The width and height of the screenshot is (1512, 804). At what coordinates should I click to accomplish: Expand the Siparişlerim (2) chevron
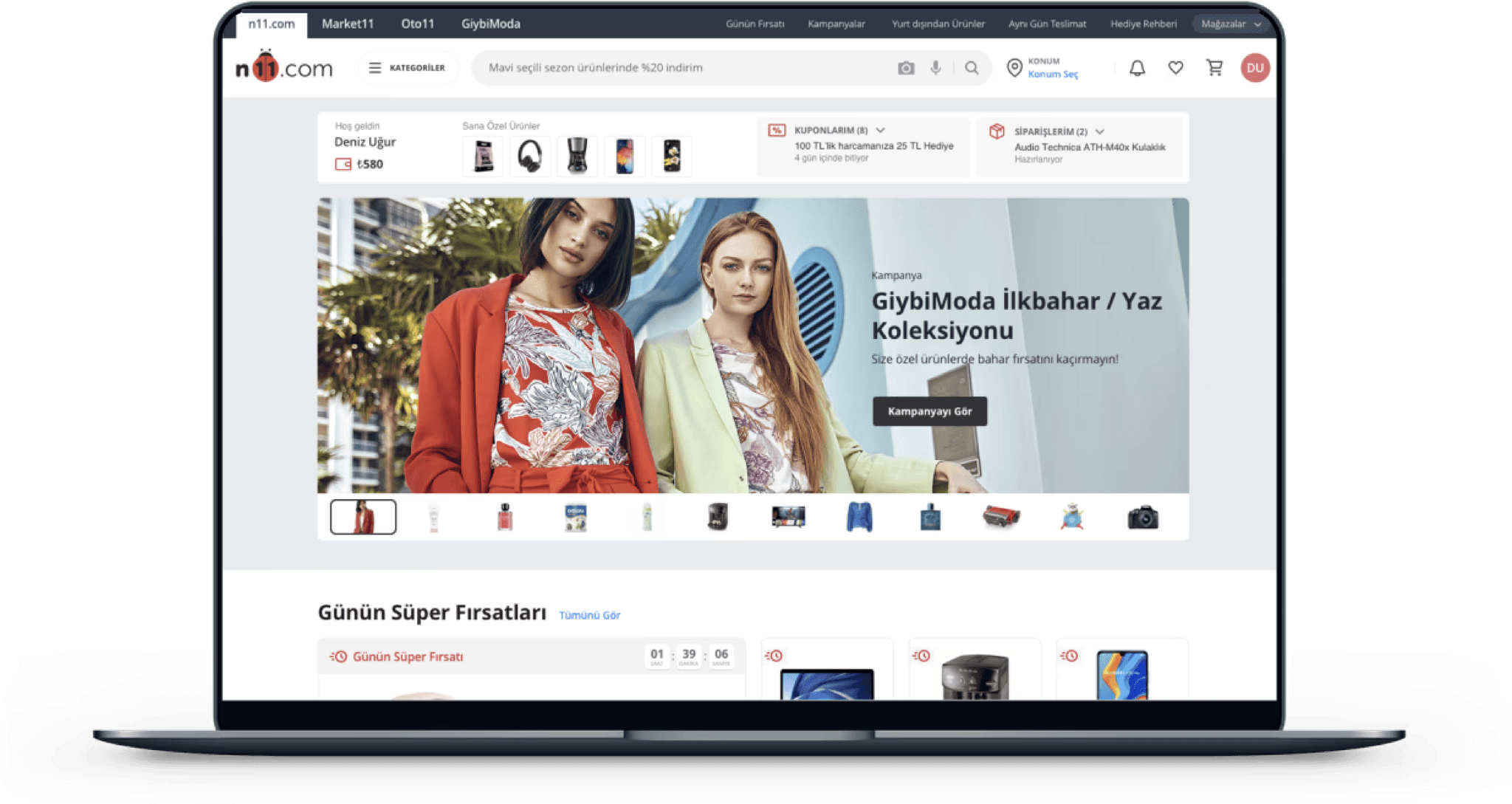point(1099,131)
